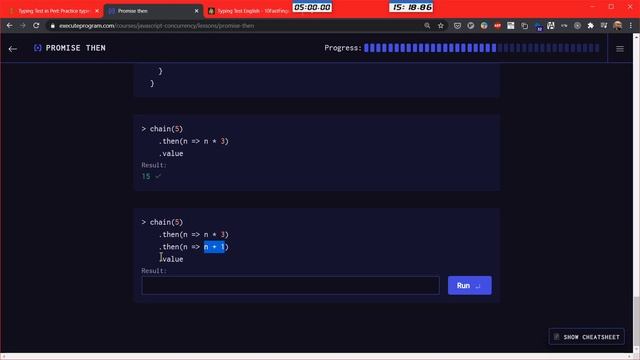Screen dimensions: 640x360
Task: Click the lesson progress bar
Action: click(x=482, y=48)
